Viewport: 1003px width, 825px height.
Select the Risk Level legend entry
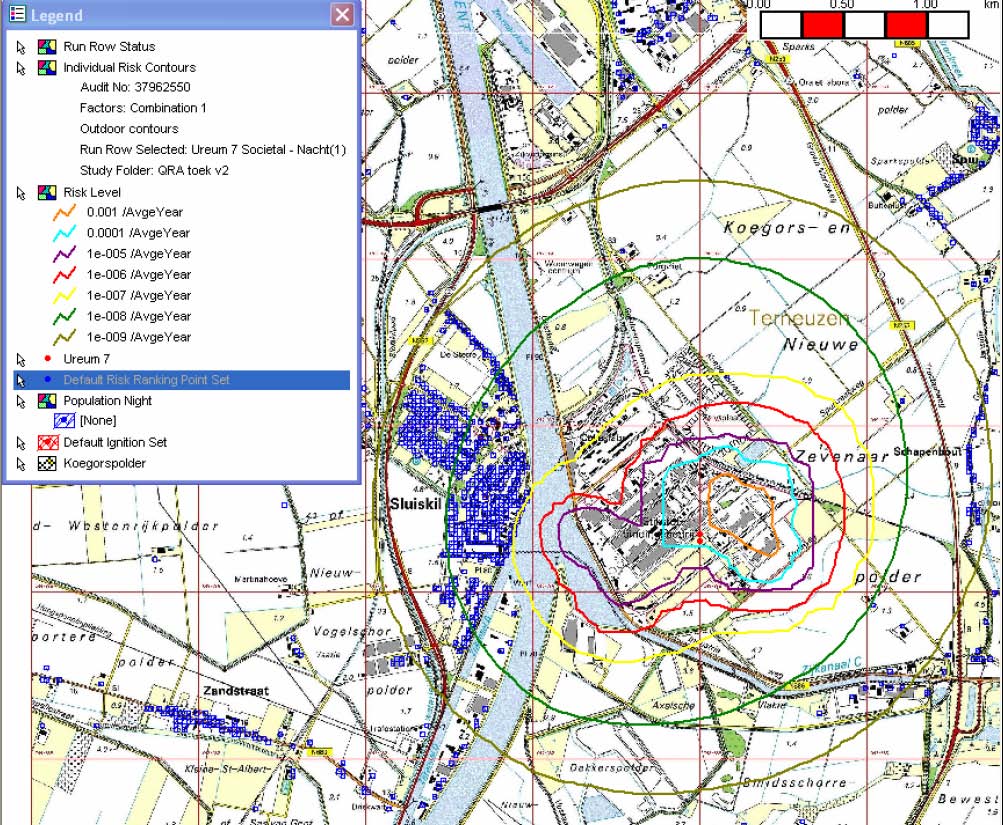(x=91, y=192)
